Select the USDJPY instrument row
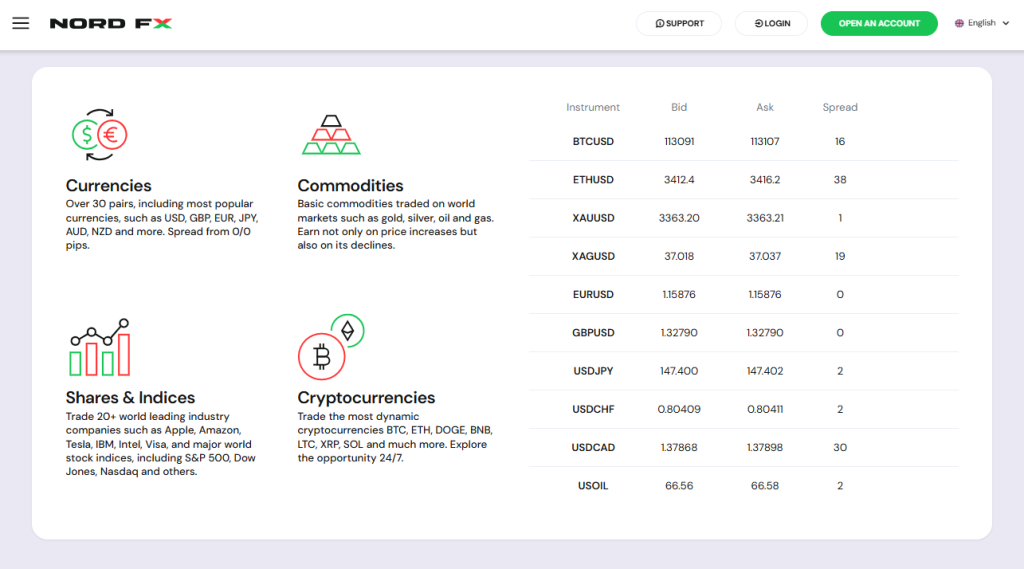This screenshot has width=1024, height=569. tap(744, 371)
